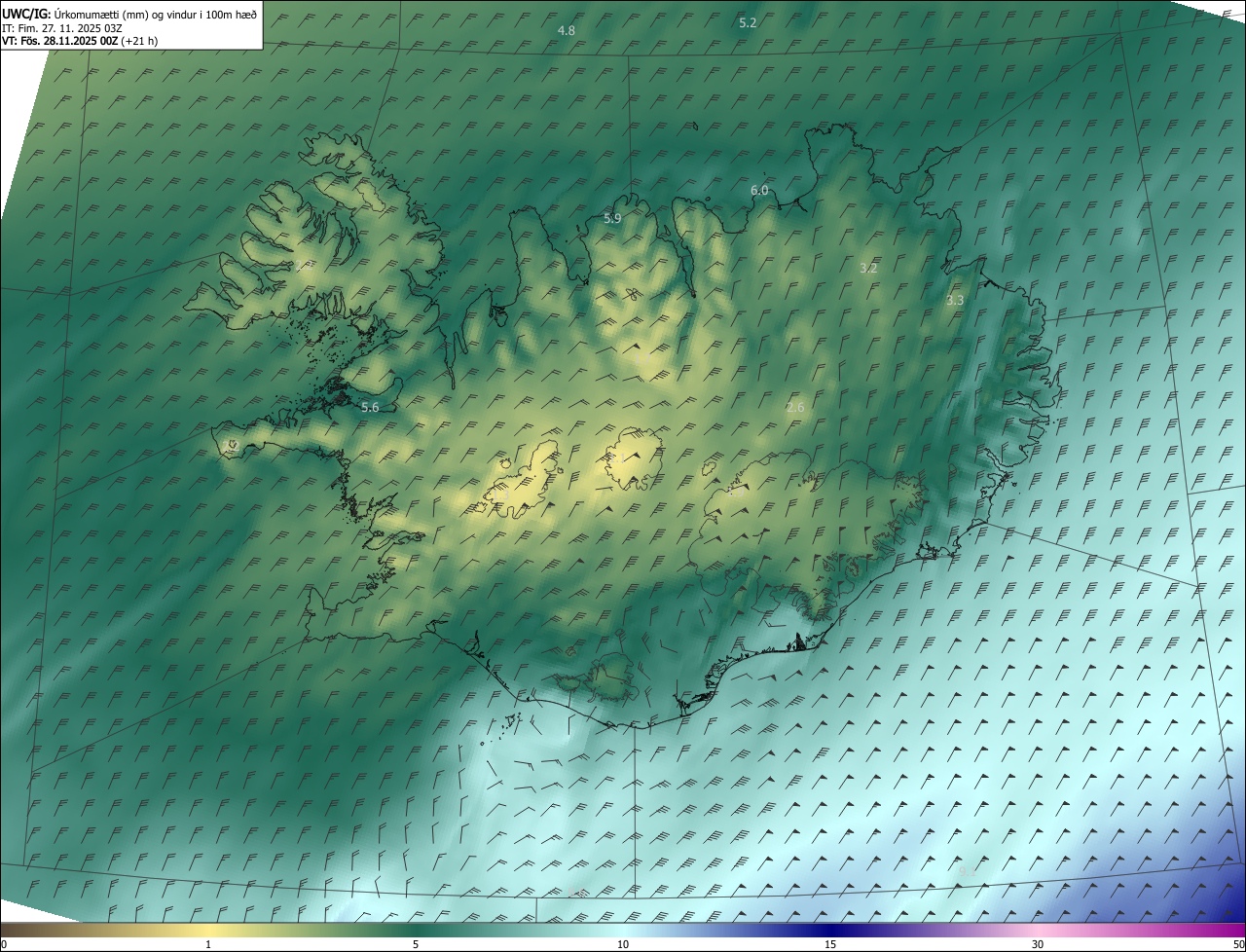Screen dimensions: 1246x952
Task: Click the valid time line 'VT: Fös. 28.11.2025 00Z'
Action: 60,41
